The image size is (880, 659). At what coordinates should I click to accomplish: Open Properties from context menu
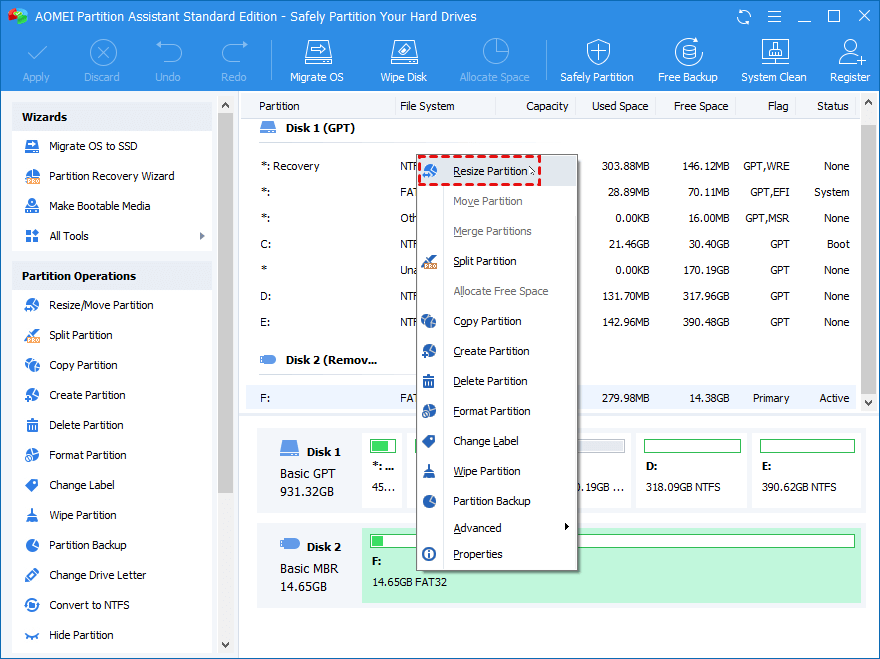(x=477, y=554)
